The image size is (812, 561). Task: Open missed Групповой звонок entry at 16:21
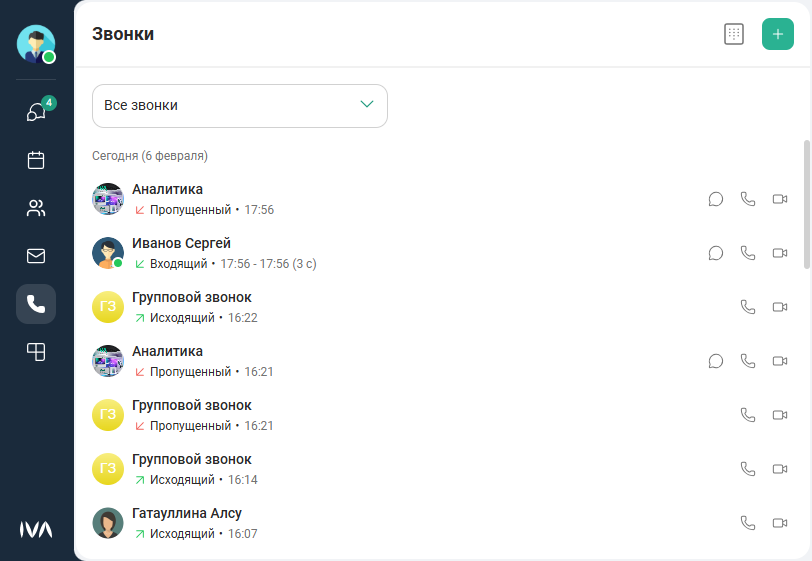[300, 415]
